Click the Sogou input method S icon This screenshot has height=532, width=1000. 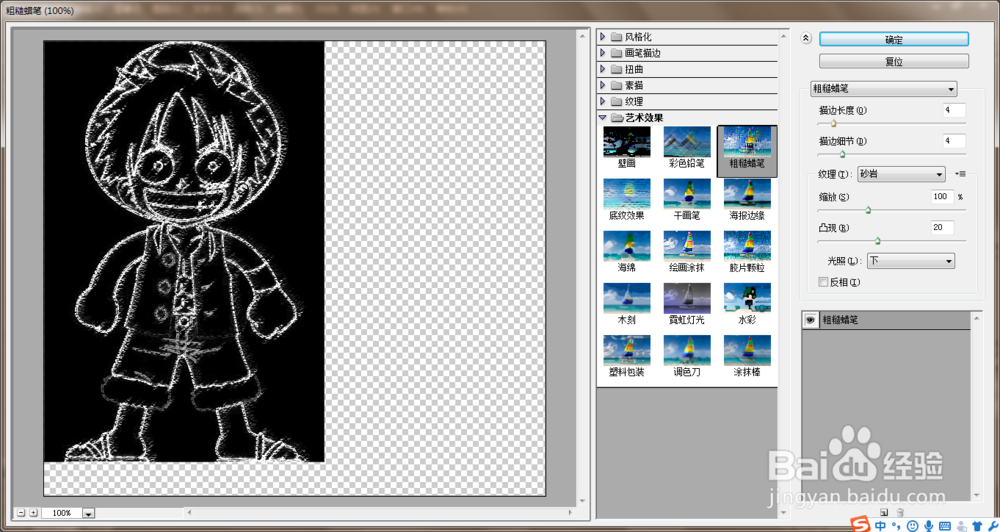pos(862,524)
